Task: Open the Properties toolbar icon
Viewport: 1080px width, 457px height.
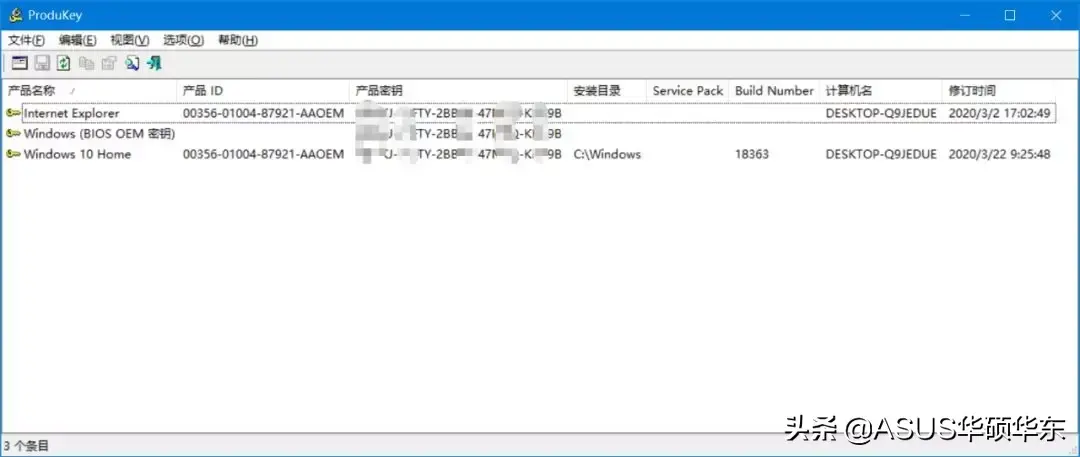Action: tap(108, 63)
